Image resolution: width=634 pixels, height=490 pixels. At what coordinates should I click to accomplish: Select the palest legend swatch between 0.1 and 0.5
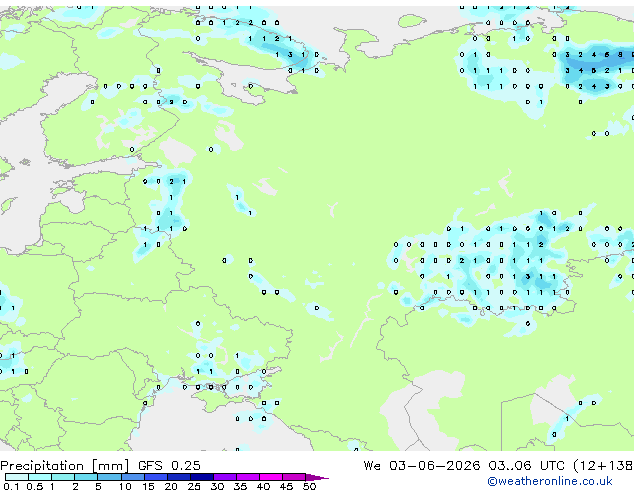(17, 477)
